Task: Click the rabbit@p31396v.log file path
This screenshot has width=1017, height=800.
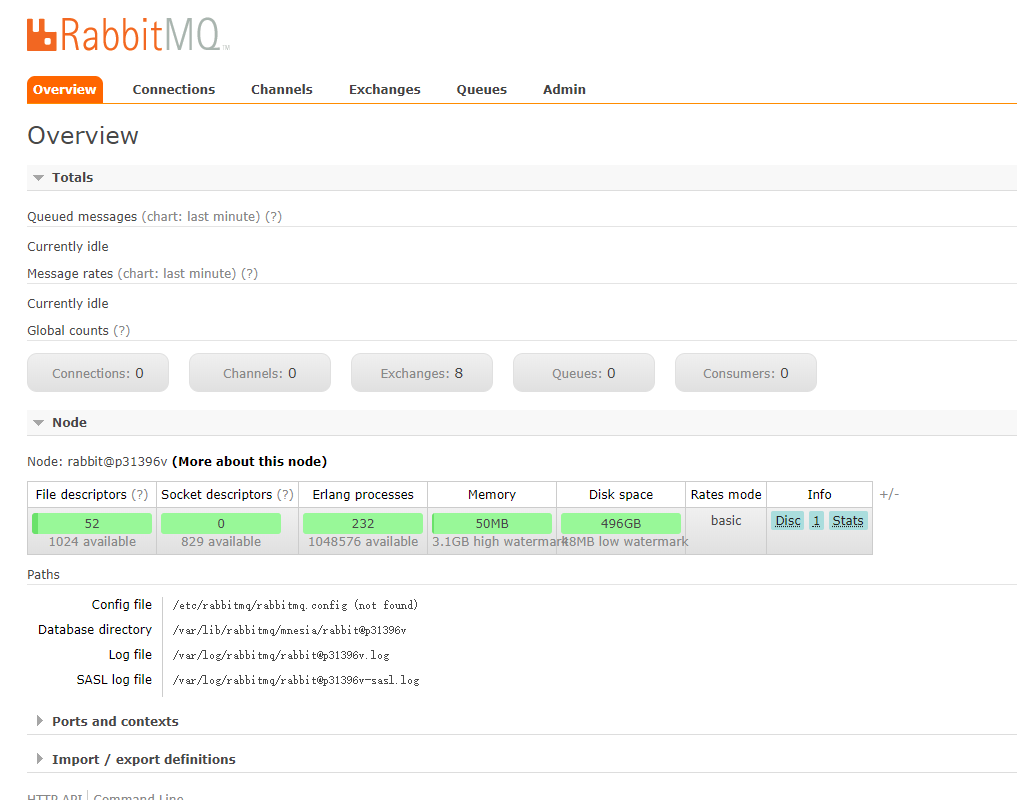Action: (x=281, y=655)
